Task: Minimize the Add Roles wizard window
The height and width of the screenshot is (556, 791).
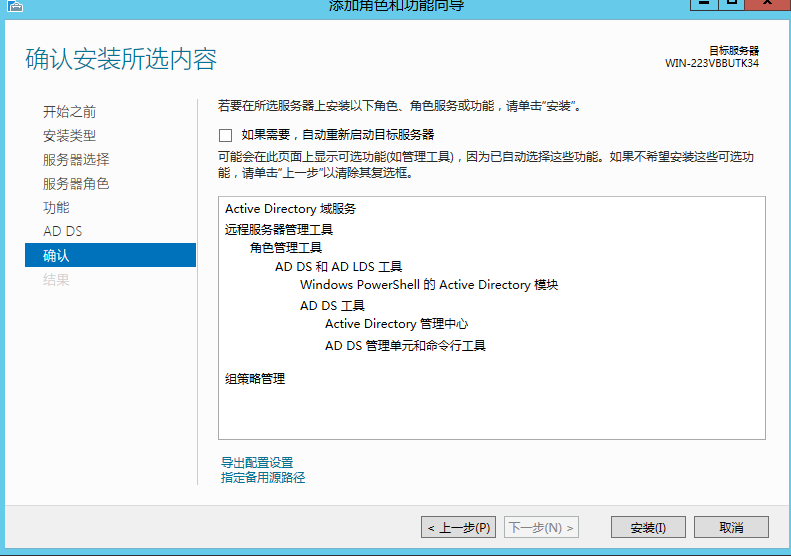Action: click(704, 4)
